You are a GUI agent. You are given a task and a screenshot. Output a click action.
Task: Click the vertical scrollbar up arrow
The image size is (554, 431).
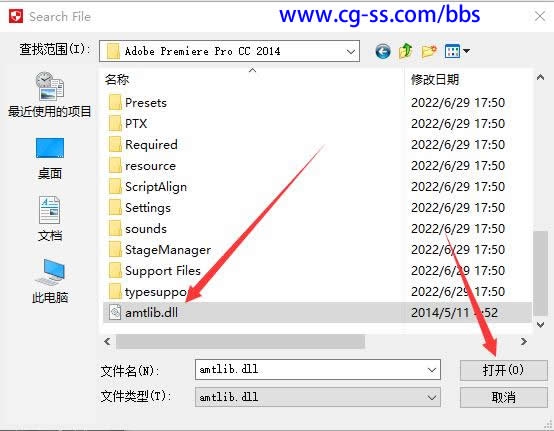(540, 77)
